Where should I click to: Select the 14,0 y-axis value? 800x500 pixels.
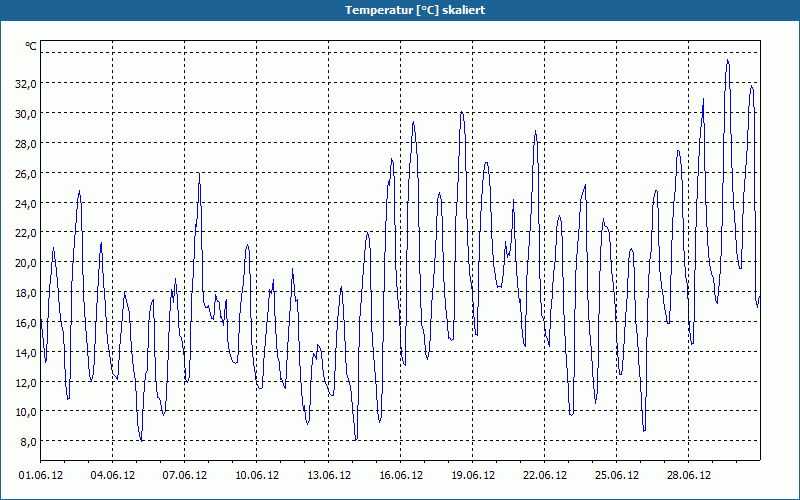coord(26,353)
